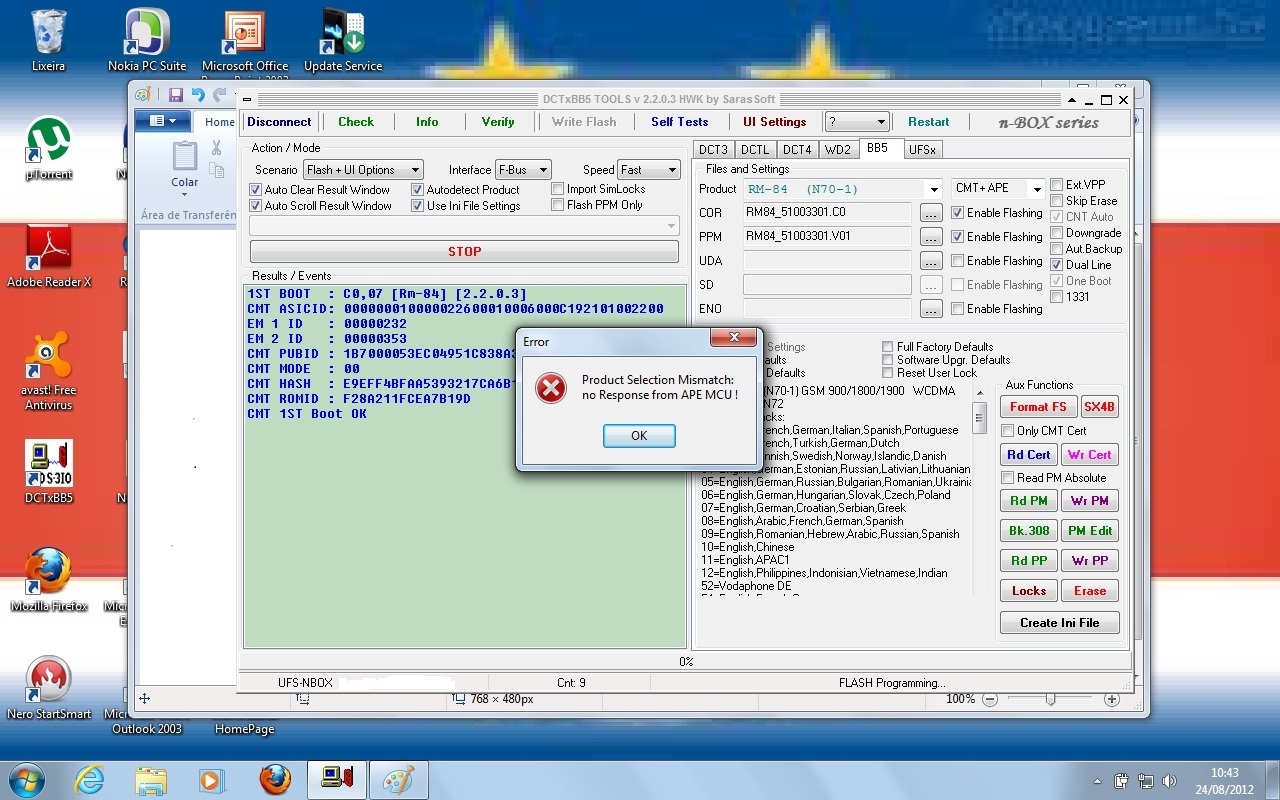Open Interface F-Bus dropdown
Screen dimensions: 1280x800
pos(523,170)
